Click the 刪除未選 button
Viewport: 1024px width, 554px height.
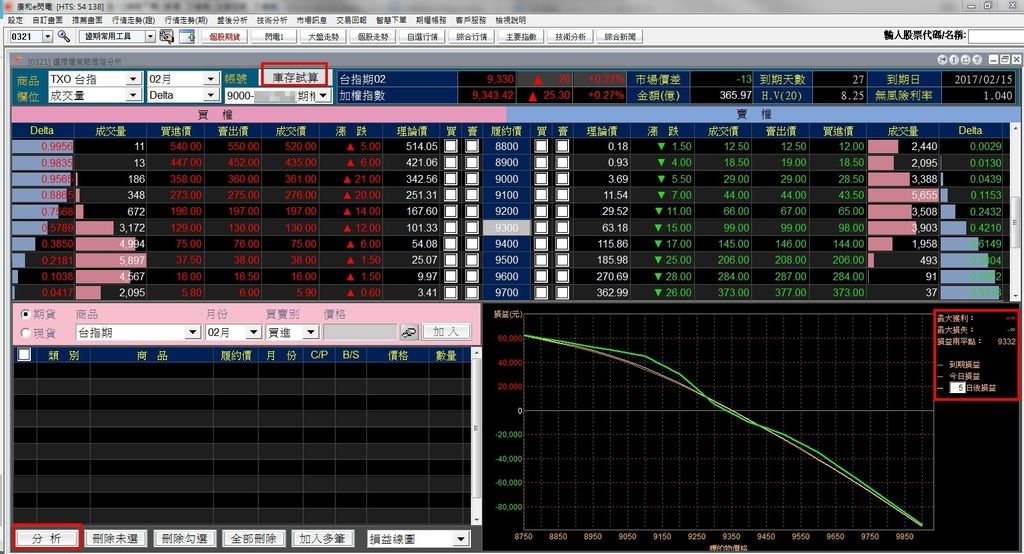(115, 538)
